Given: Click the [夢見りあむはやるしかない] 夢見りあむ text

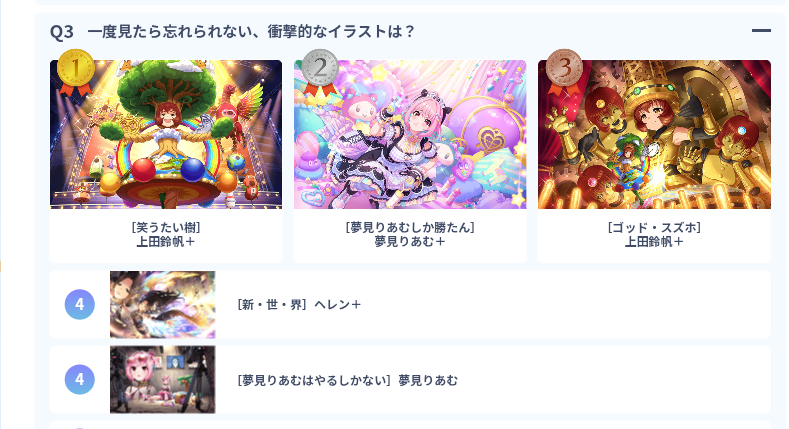Looking at the screenshot, I should [x=347, y=380].
